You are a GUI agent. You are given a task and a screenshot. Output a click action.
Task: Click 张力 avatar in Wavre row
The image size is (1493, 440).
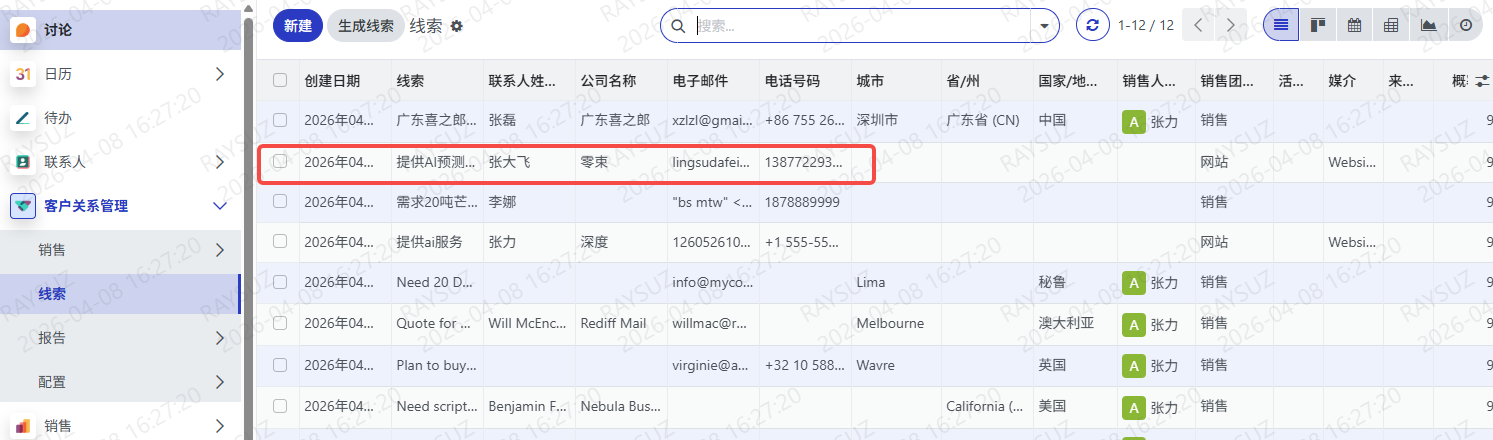pyautogui.click(x=1133, y=365)
